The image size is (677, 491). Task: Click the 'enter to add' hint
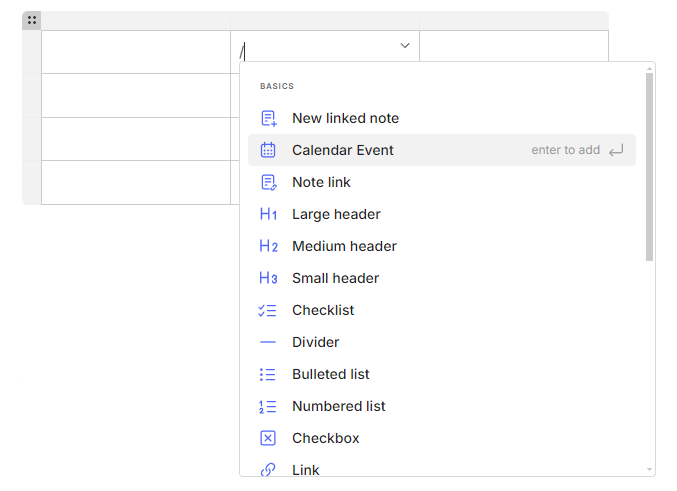565,150
